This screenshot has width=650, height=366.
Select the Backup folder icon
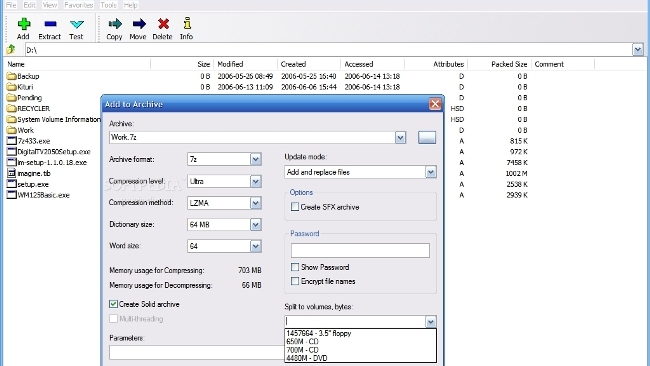point(12,76)
